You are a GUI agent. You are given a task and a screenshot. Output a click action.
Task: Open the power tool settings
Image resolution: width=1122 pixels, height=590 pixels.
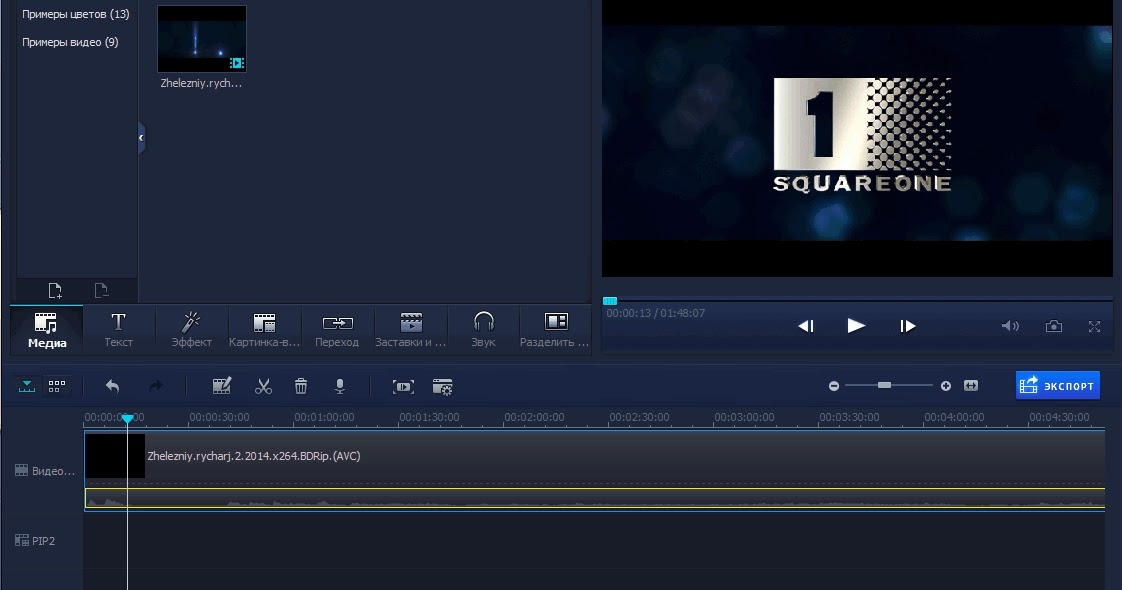coord(442,387)
